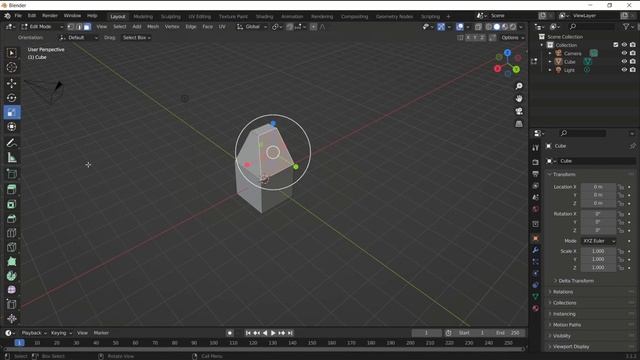Select the Smooth tool
This screenshot has width=640, height=360.
point(11,290)
